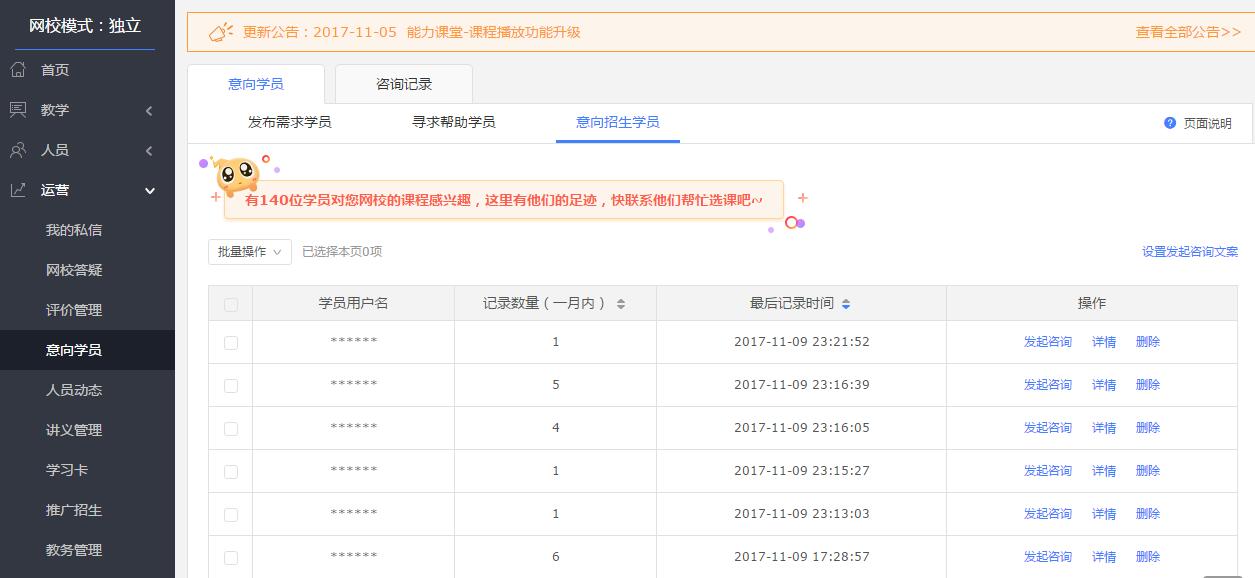The width and height of the screenshot is (1255, 578).
Task: Toggle the select-all checkbox in table header
Action: click(x=231, y=304)
